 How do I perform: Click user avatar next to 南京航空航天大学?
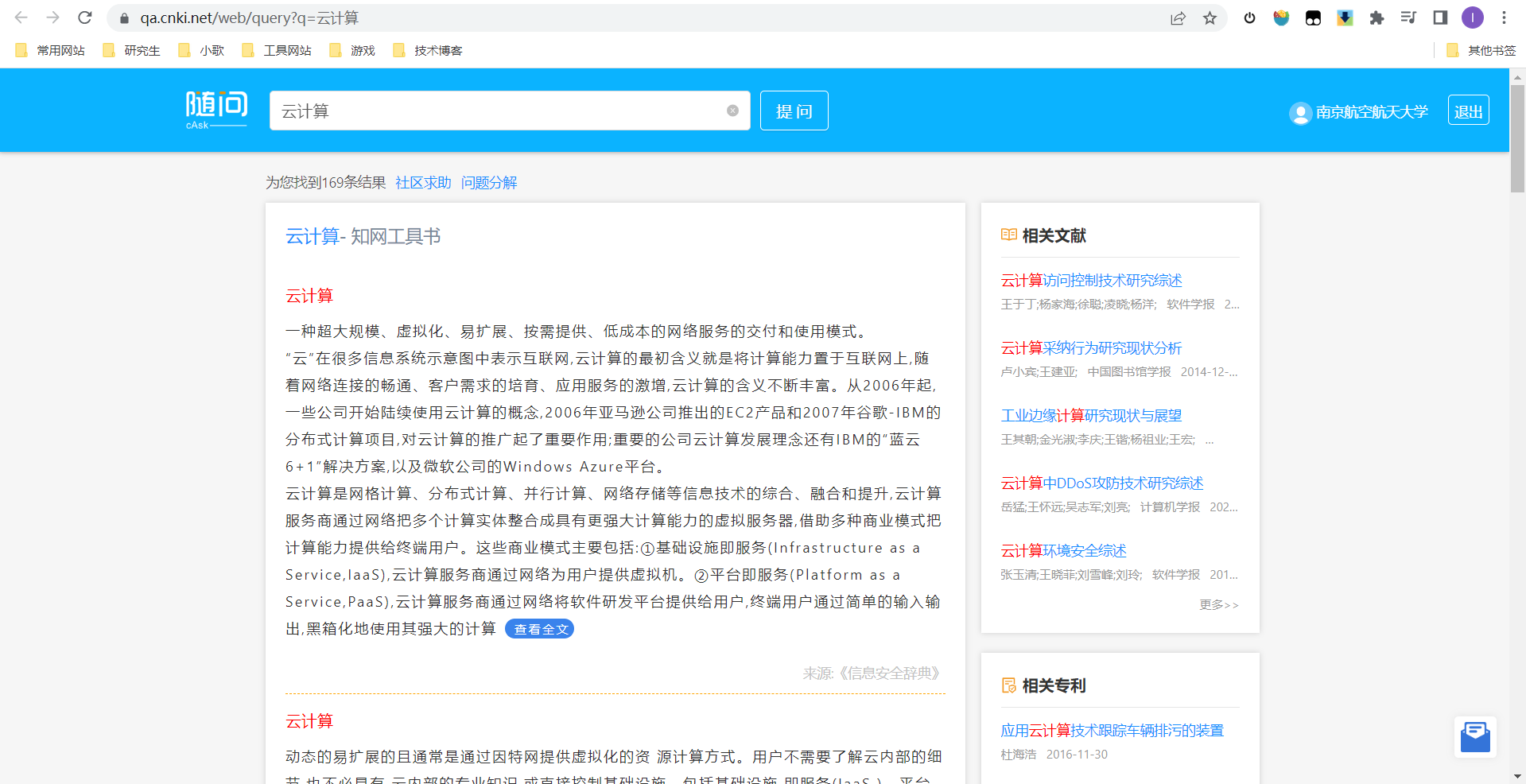coord(1300,113)
